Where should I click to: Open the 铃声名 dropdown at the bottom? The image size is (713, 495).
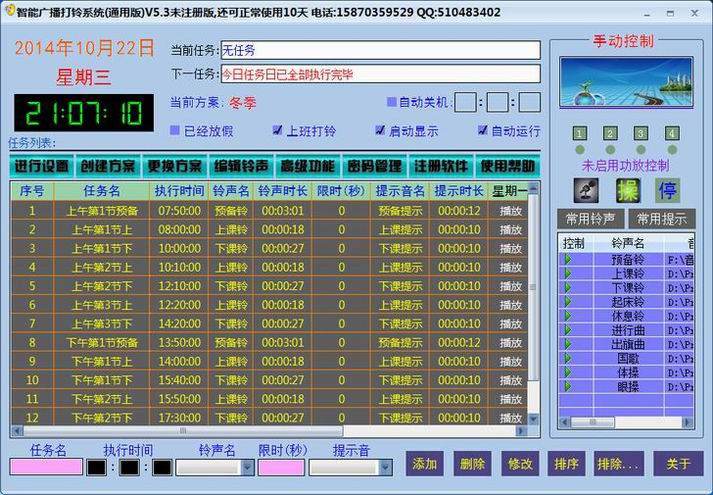(x=247, y=467)
